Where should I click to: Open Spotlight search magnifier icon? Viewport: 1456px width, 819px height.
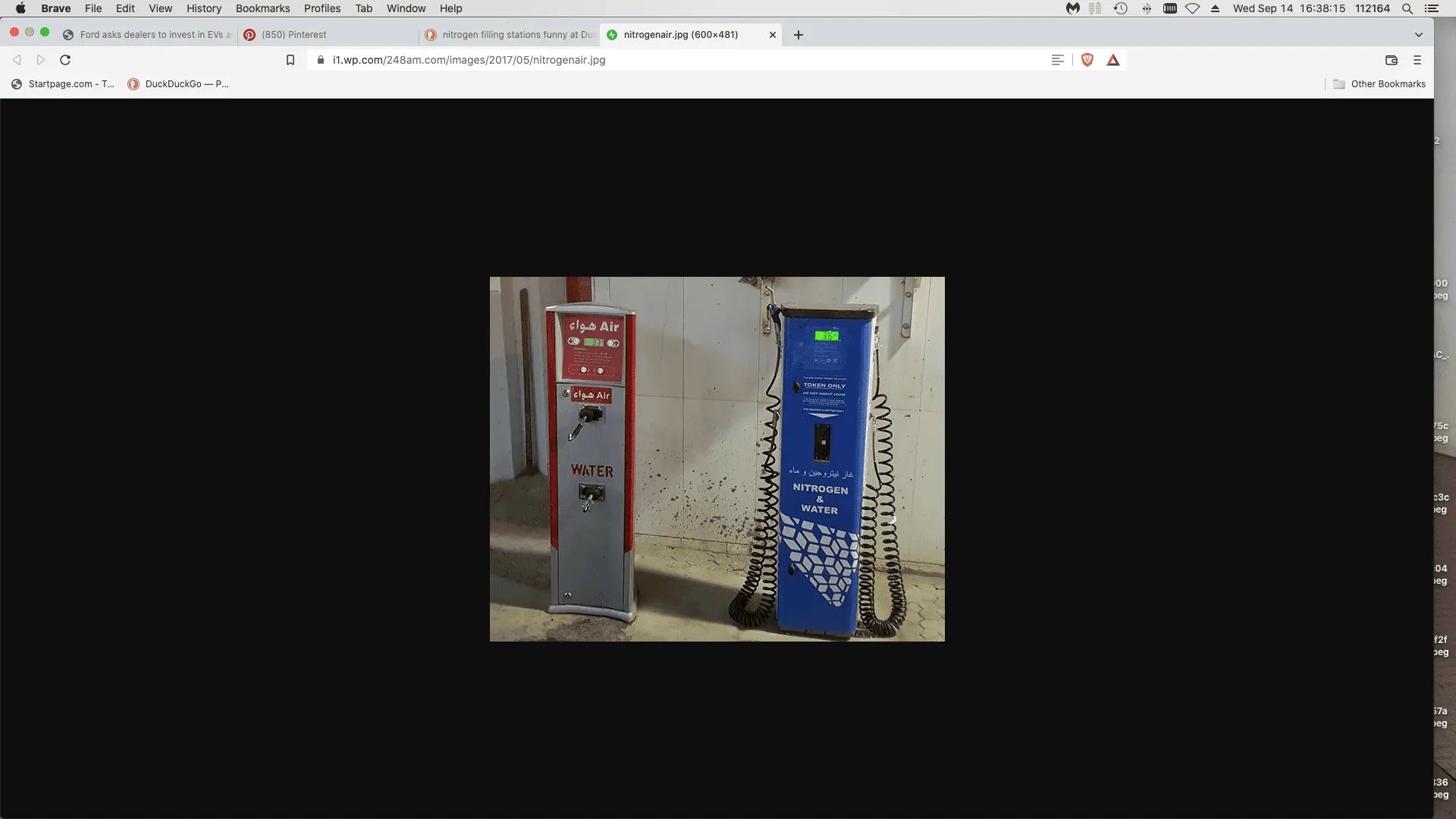click(1407, 8)
